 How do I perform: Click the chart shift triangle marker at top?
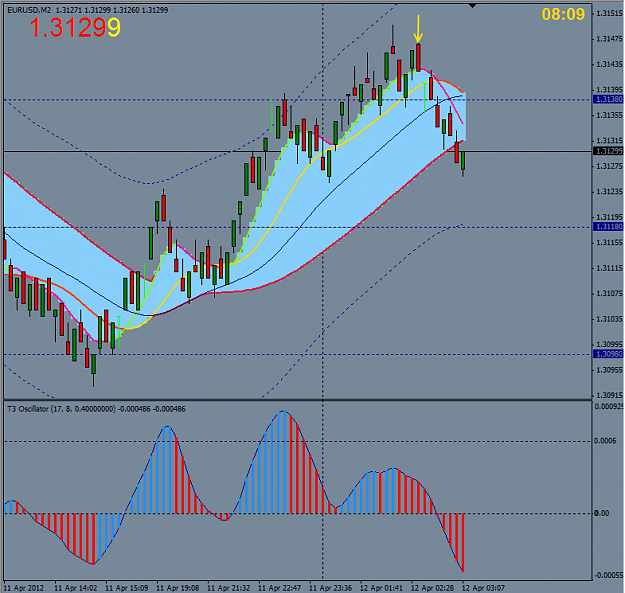(472, 6)
